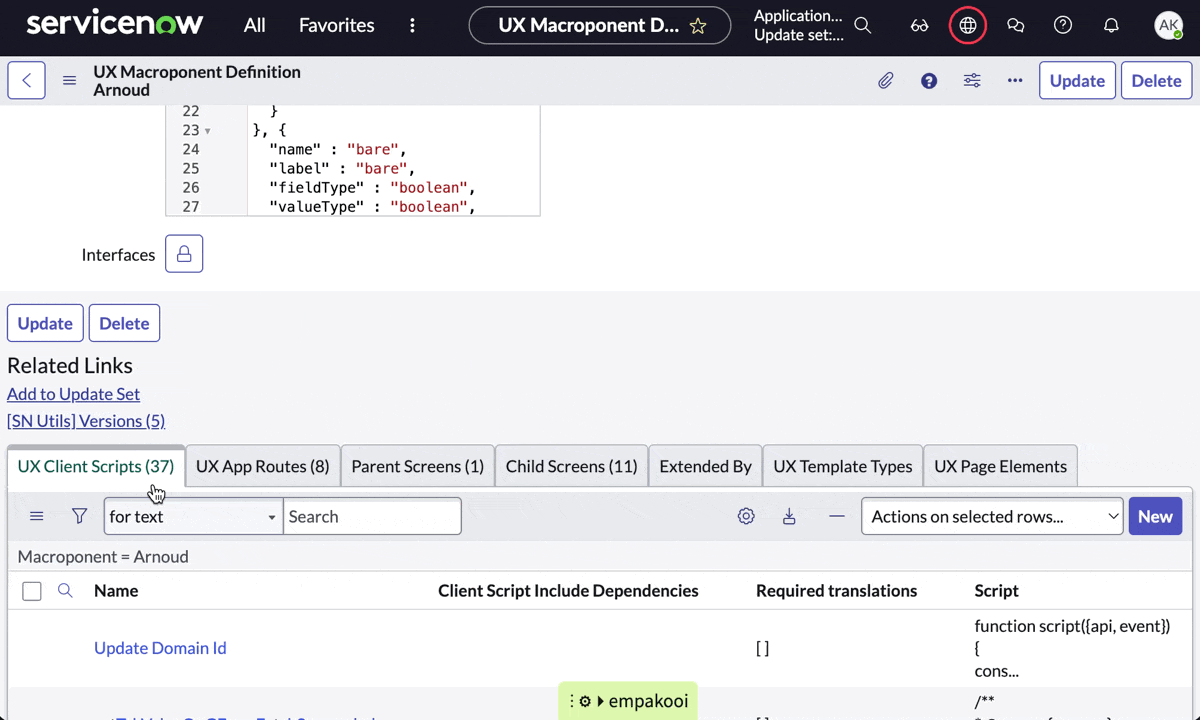Screen dimensions: 1200x720
Task: Open the notifications bell
Action: click(x=1111, y=25)
